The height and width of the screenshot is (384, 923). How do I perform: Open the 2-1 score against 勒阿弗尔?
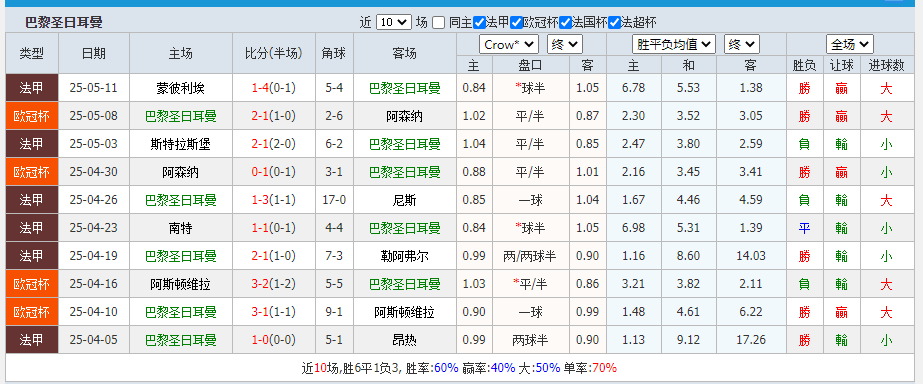(260, 256)
